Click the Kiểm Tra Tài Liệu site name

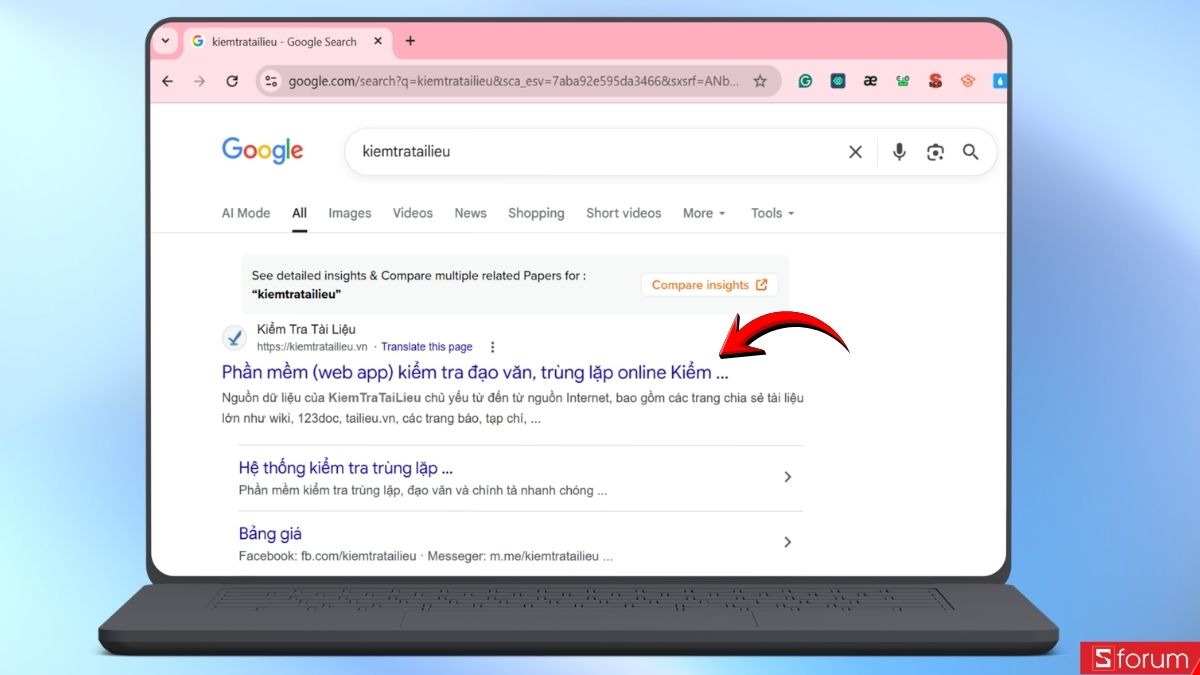306,329
